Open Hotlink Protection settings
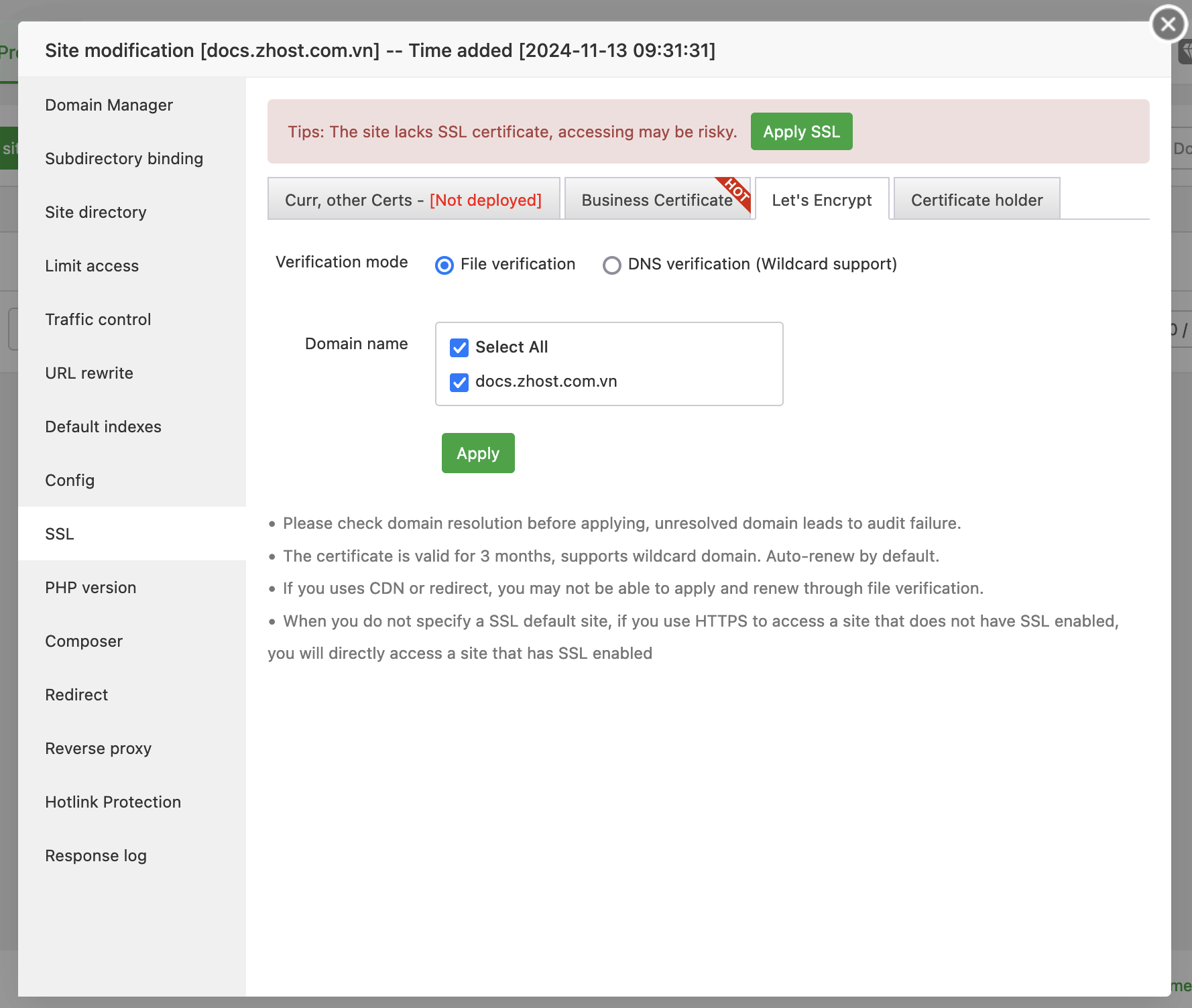 113,802
